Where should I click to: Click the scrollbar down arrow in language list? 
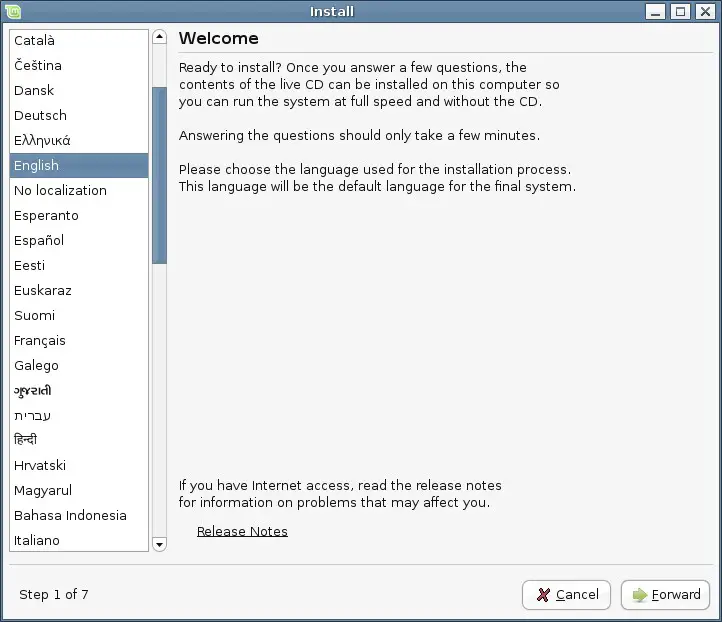[159, 544]
